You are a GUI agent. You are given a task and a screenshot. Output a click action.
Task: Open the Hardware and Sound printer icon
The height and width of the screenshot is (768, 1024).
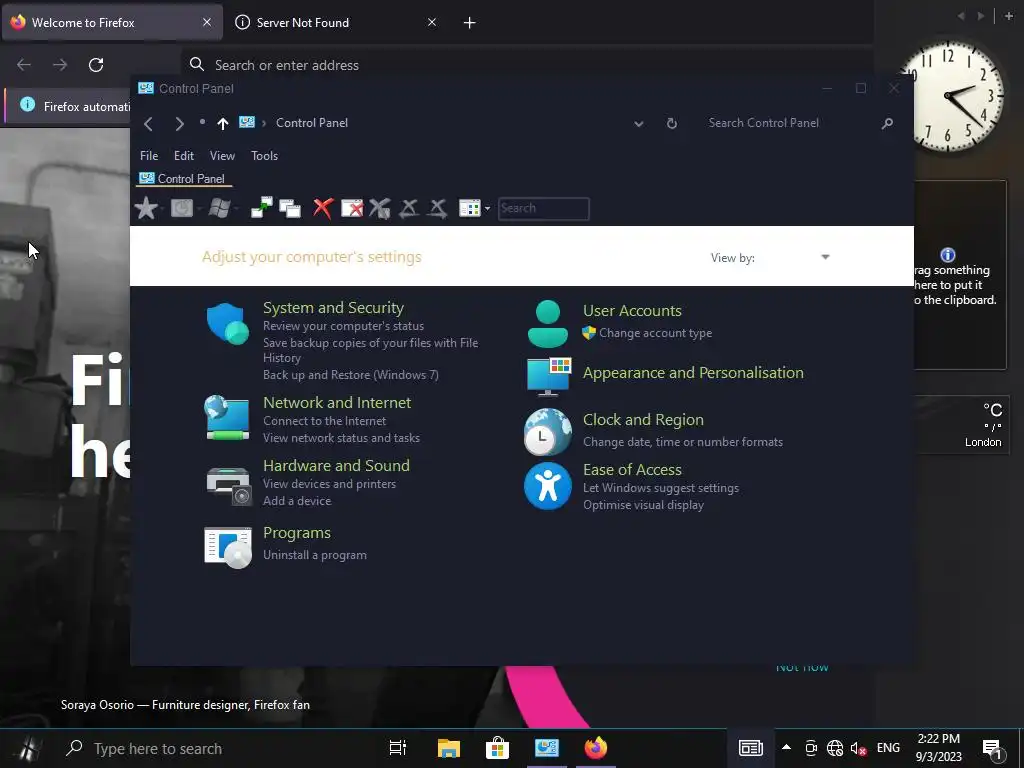coord(229,485)
